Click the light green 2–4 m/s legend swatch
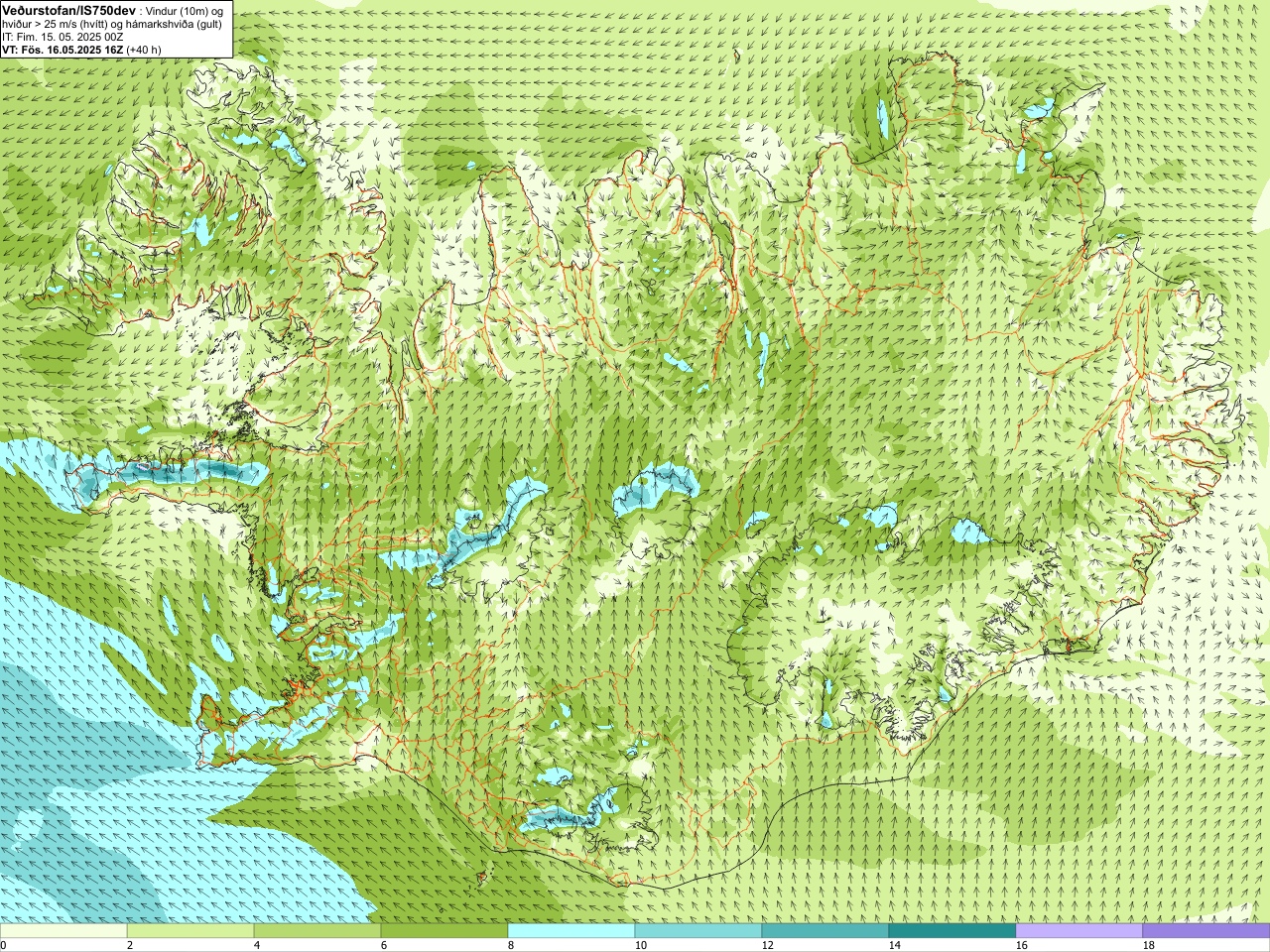 point(190,931)
